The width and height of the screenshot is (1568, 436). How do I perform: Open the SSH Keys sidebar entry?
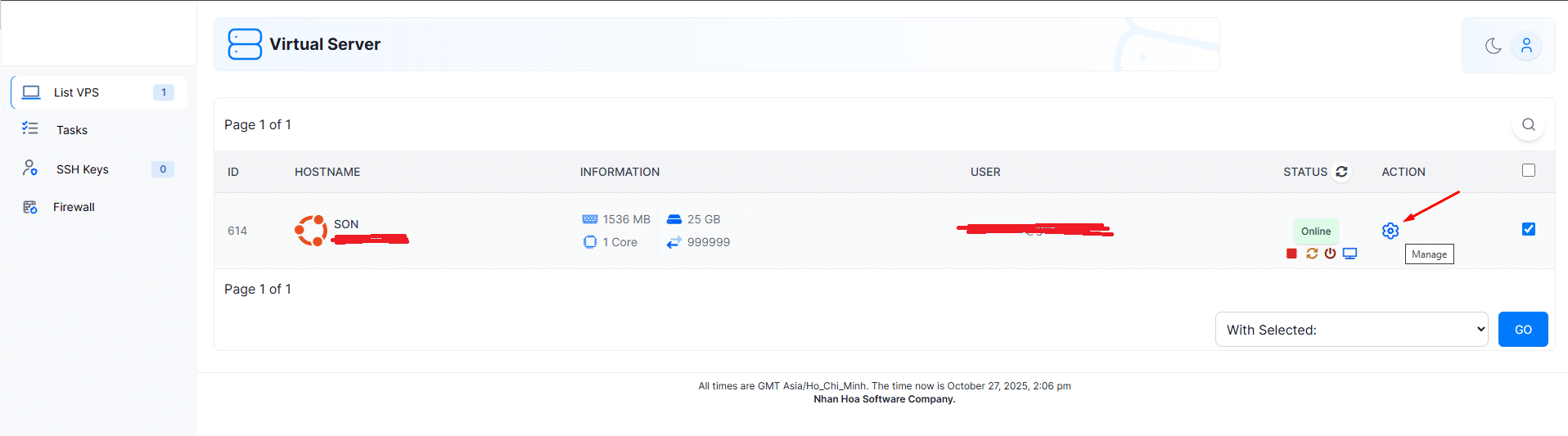tap(82, 169)
